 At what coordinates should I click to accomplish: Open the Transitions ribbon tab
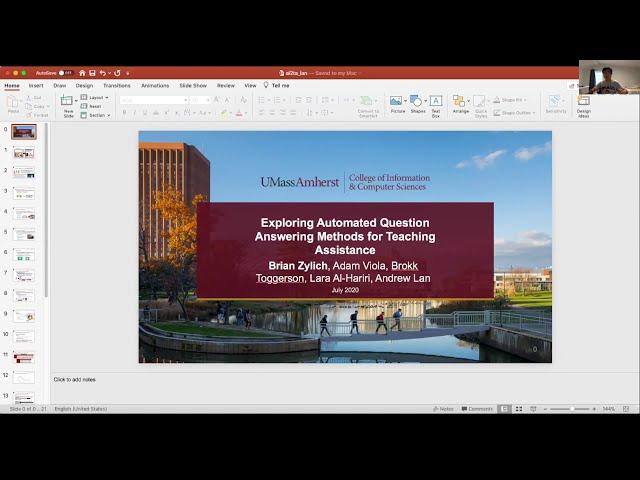[x=117, y=85]
